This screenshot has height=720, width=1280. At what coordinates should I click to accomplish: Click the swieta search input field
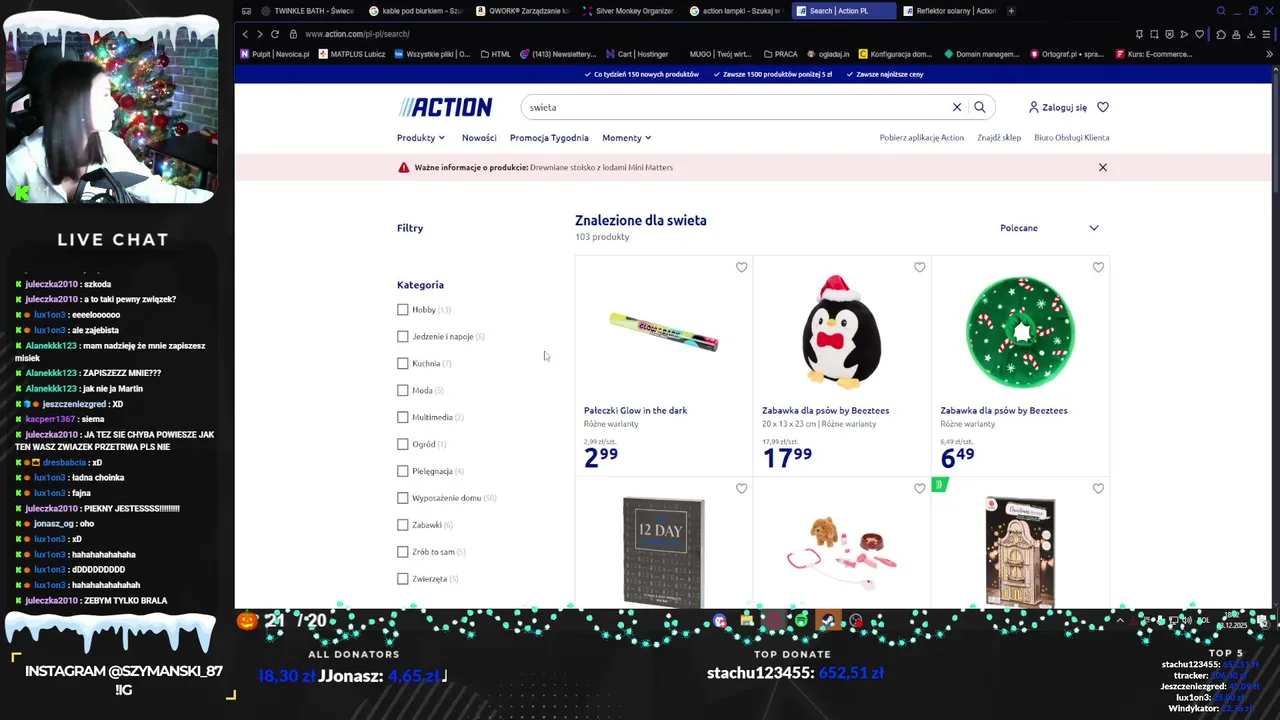735,107
